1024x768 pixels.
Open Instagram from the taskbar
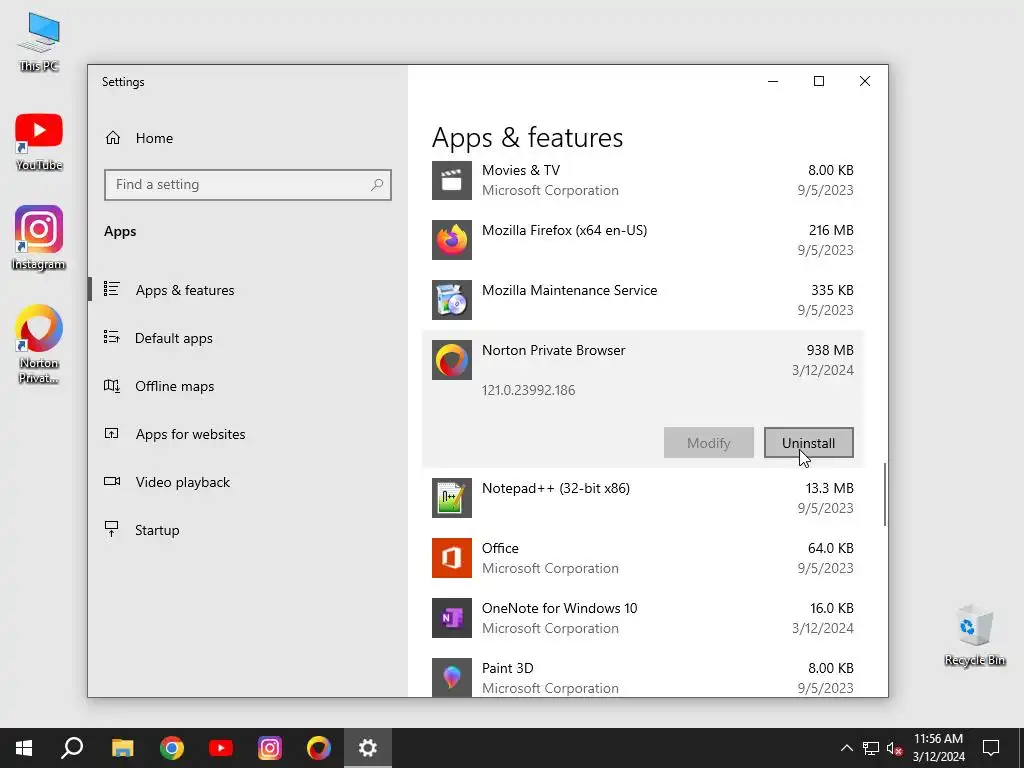(270, 748)
